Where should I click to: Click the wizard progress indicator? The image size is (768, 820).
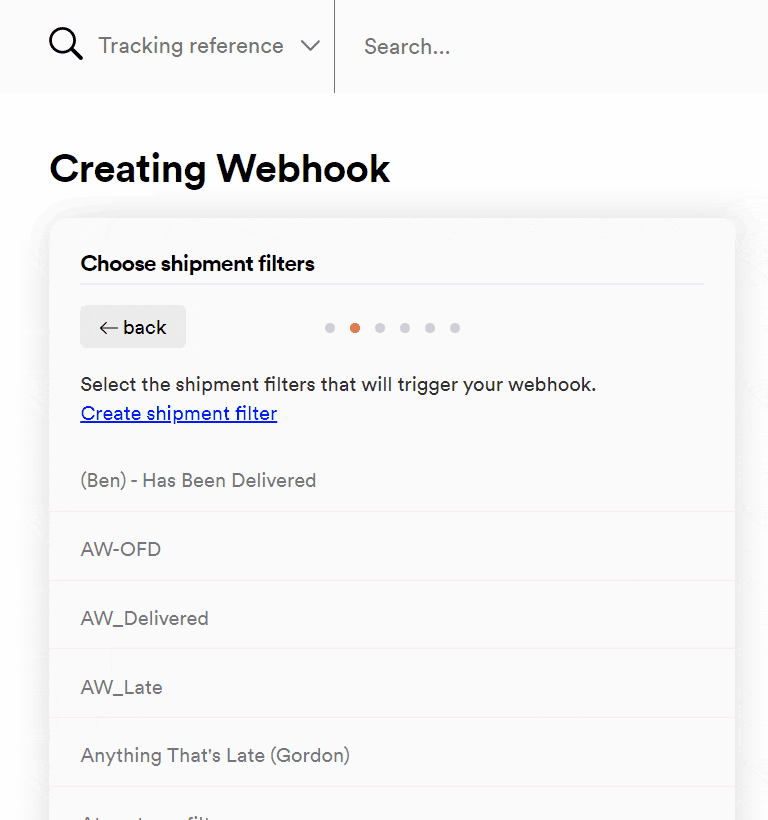[392, 327]
